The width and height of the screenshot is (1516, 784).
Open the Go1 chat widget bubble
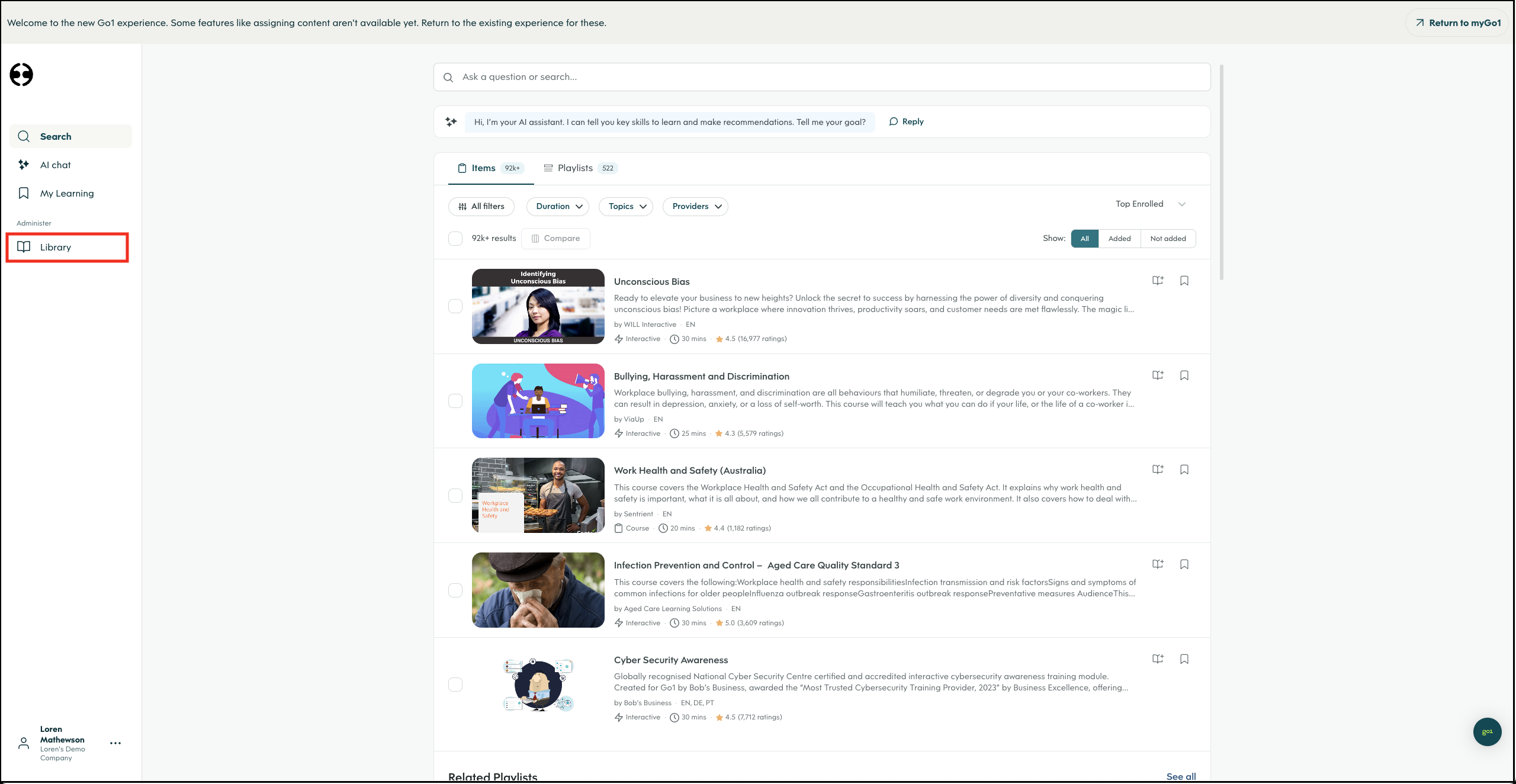coord(1487,732)
